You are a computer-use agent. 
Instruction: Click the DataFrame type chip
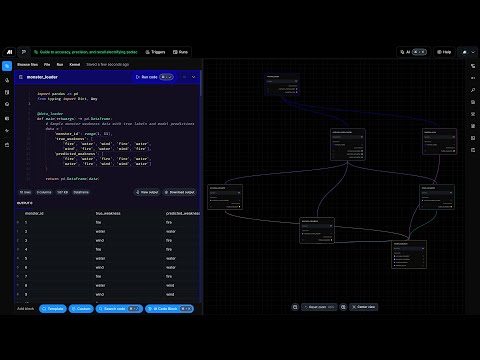81,192
